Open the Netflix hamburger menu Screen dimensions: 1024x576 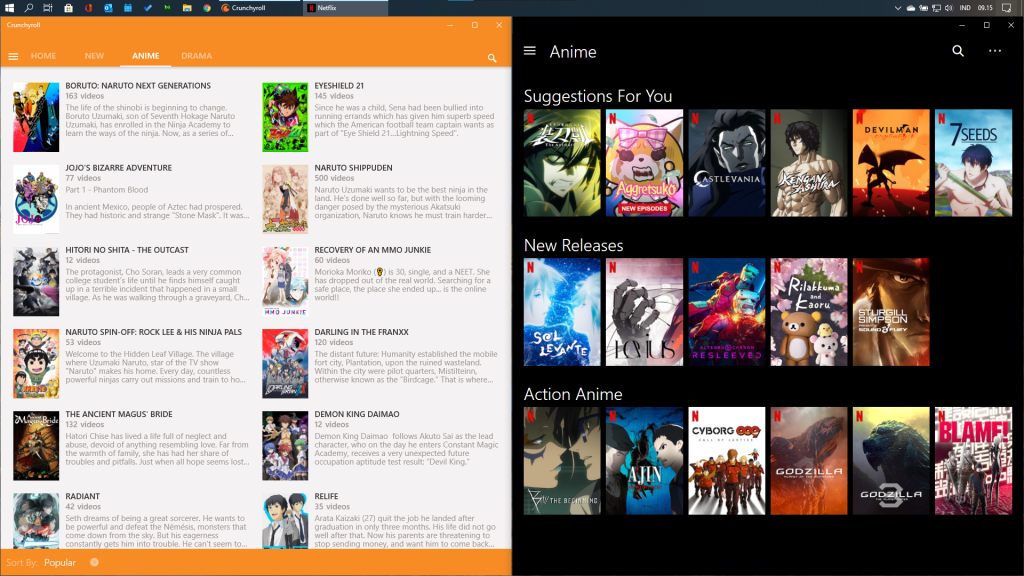(530, 51)
